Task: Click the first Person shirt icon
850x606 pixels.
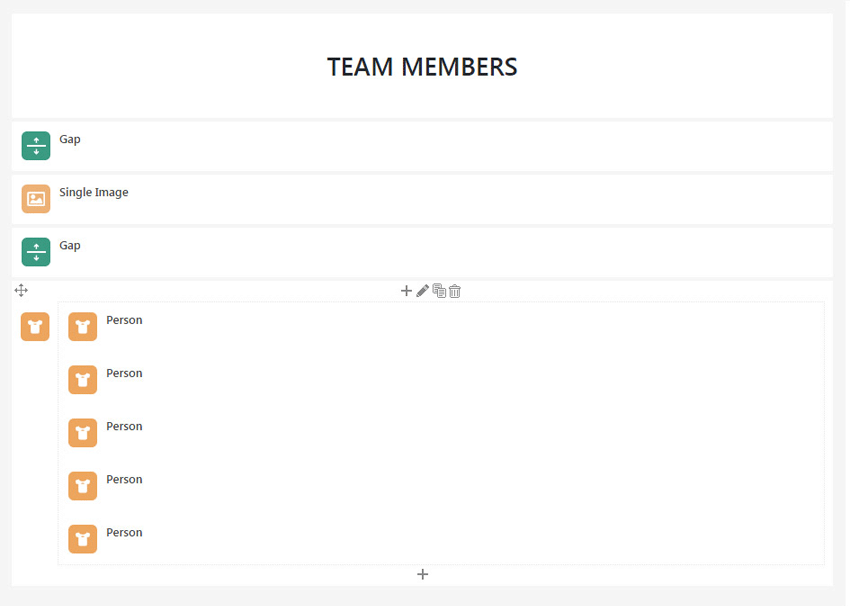Action: [83, 327]
